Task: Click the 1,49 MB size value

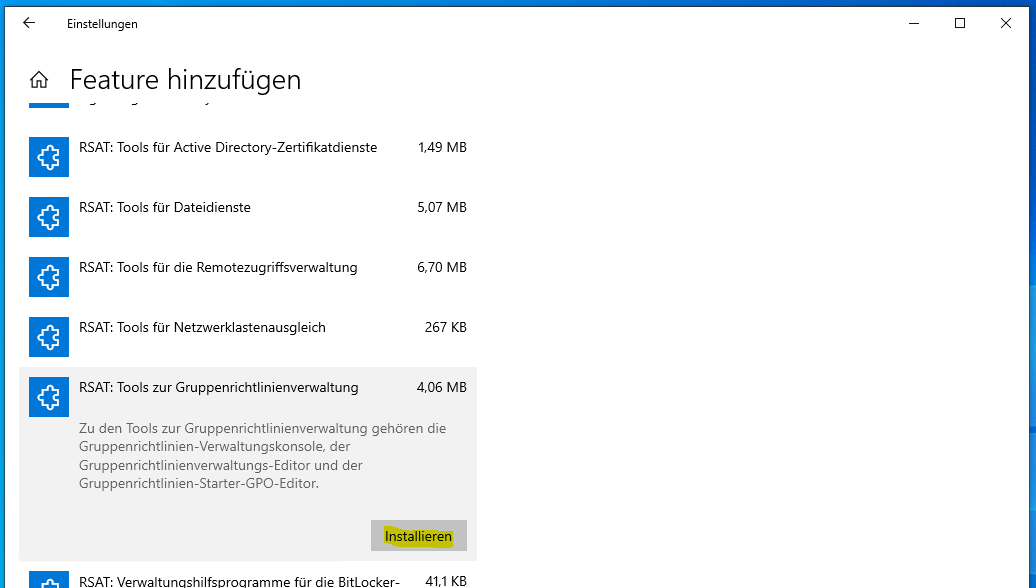Action: point(442,147)
